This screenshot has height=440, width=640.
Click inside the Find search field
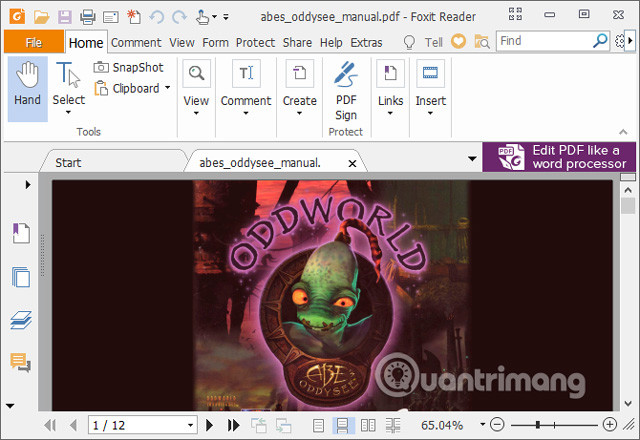click(544, 41)
